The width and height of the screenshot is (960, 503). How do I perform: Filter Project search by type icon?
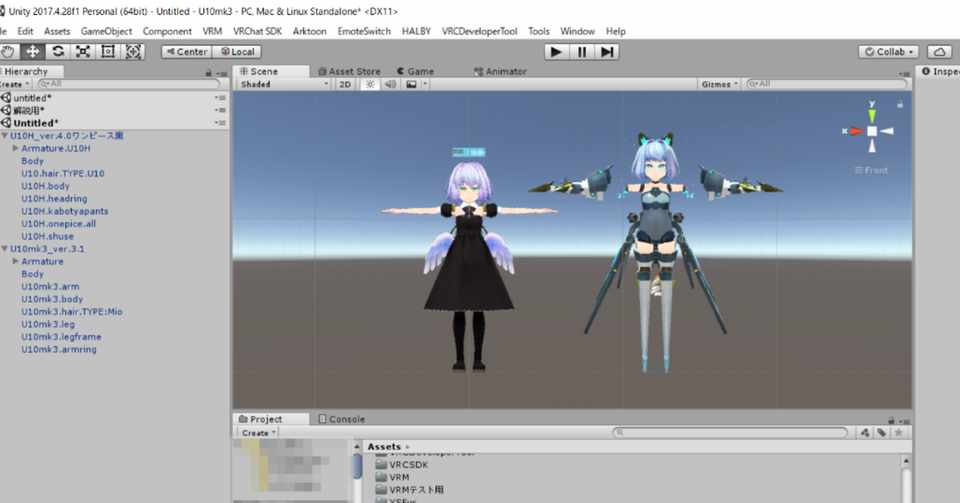click(864, 433)
